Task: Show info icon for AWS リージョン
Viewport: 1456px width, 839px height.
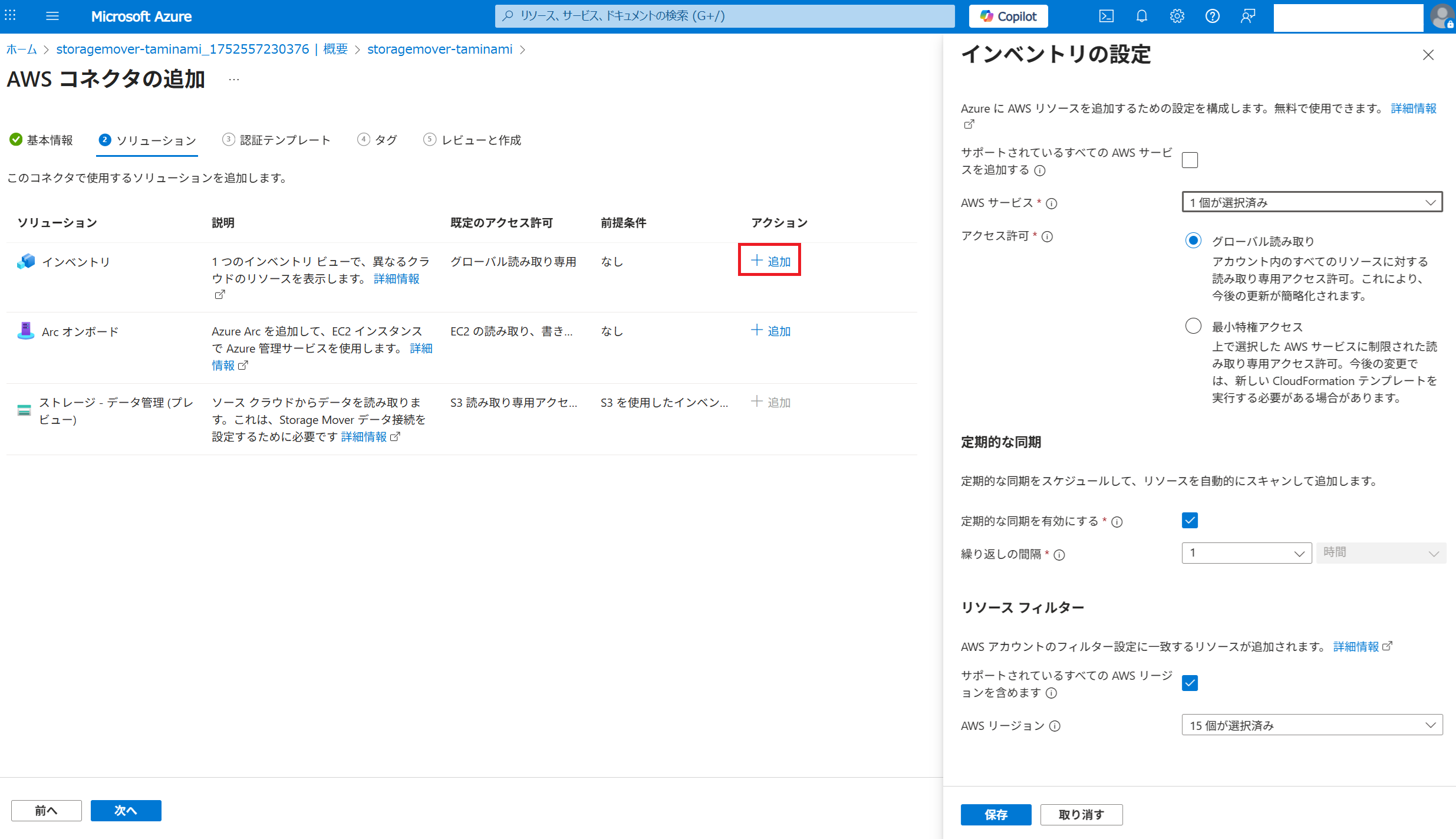Action: tap(1055, 726)
